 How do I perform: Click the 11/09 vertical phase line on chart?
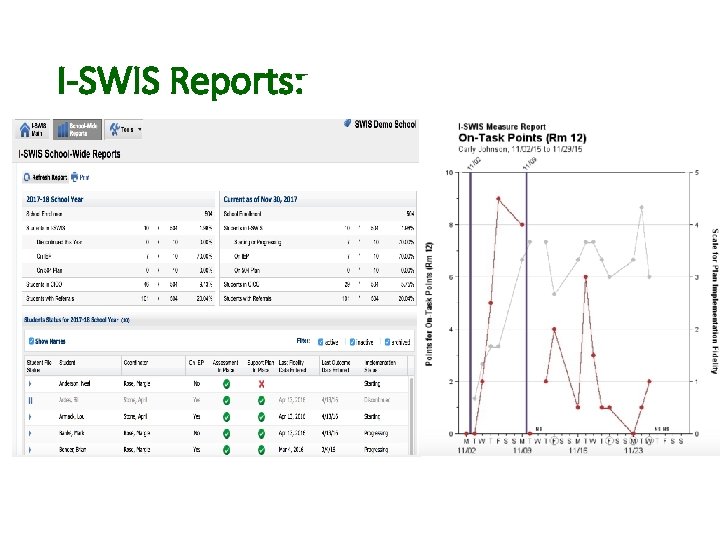526,303
